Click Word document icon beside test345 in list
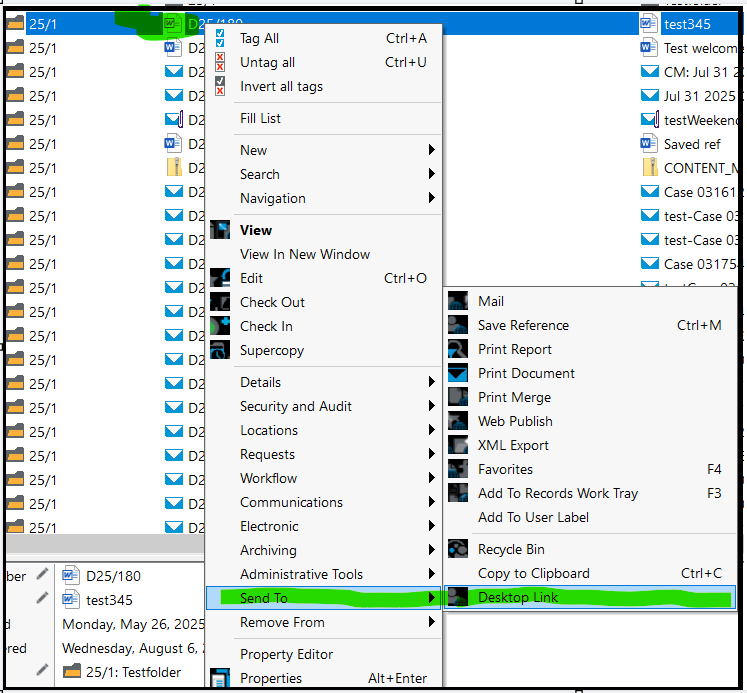The image size is (747, 693). click(x=648, y=24)
